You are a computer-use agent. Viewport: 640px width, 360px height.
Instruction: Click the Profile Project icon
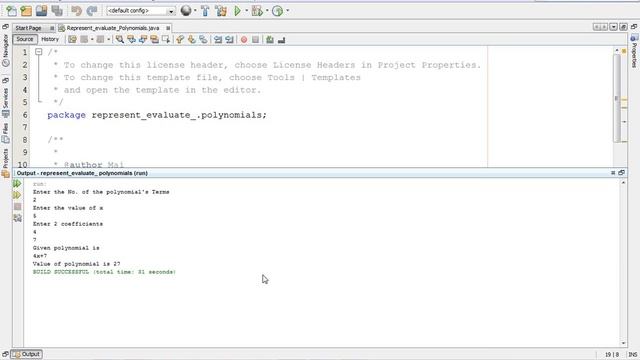pos(278,11)
